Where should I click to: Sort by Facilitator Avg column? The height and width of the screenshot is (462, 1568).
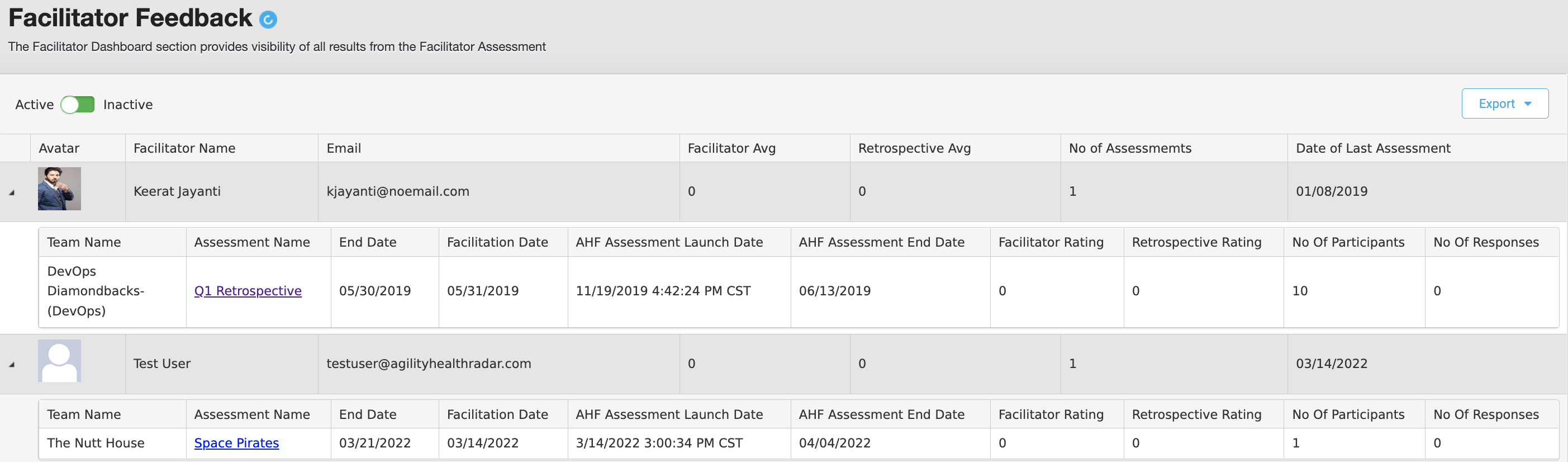click(x=731, y=148)
